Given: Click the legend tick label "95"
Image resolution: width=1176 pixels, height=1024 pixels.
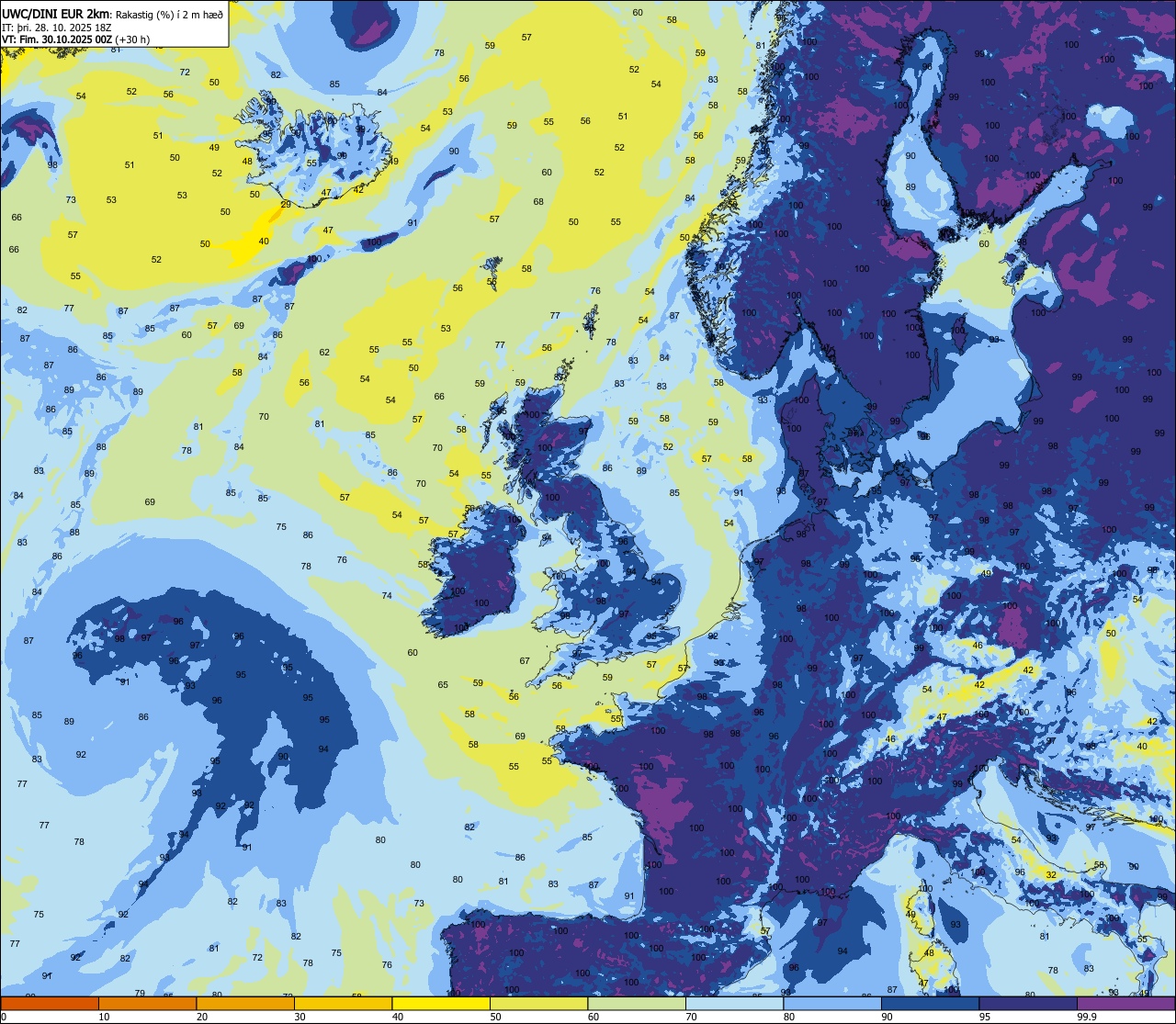Looking at the screenshot, I should (985, 1017).
